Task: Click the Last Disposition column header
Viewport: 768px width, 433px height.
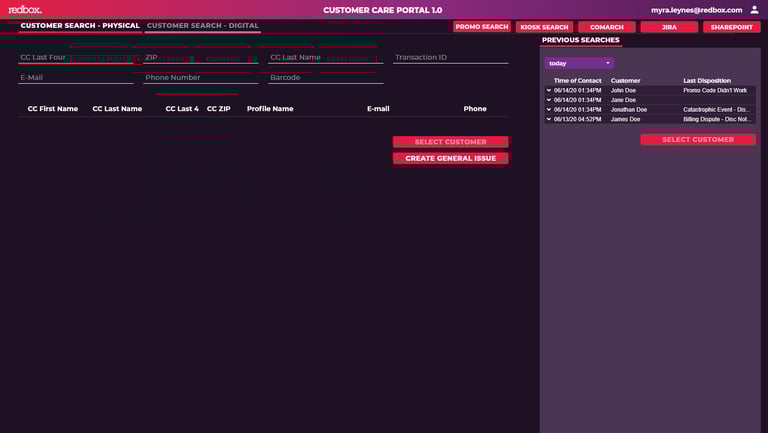Action: (x=707, y=81)
